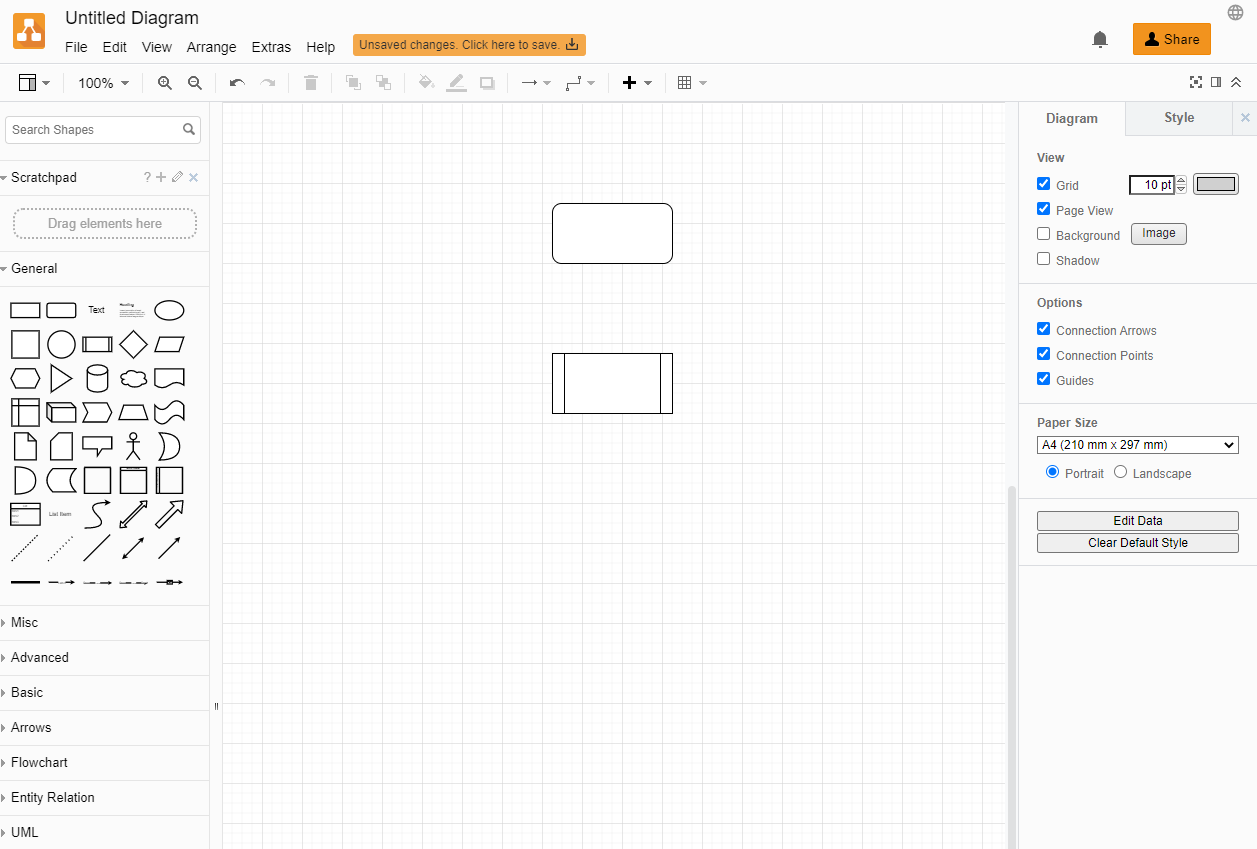Click the draw.io logo icon
The width and height of the screenshot is (1257, 849).
click(29, 31)
